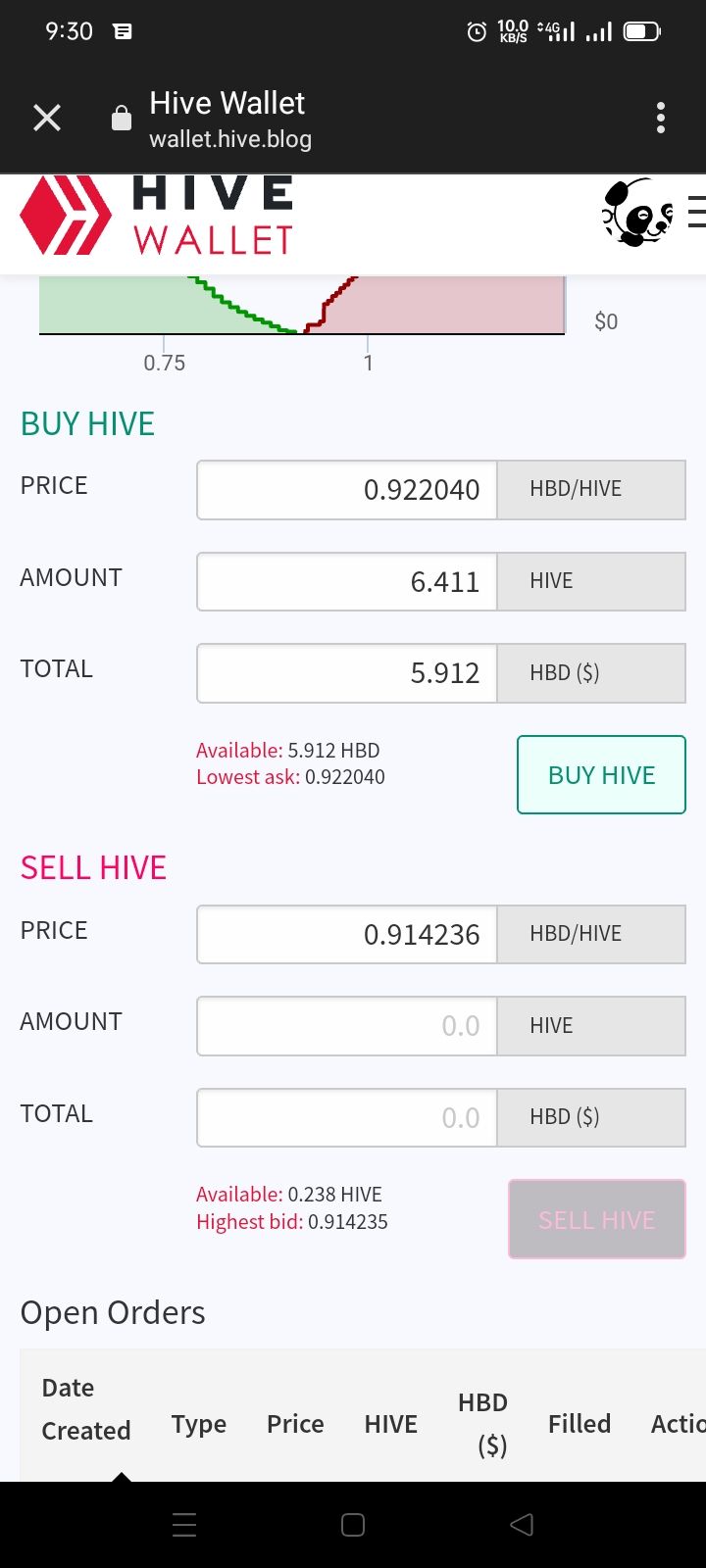The height and width of the screenshot is (1568, 706).
Task: Focus the Sell Hive total field
Action: [347, 1118]
